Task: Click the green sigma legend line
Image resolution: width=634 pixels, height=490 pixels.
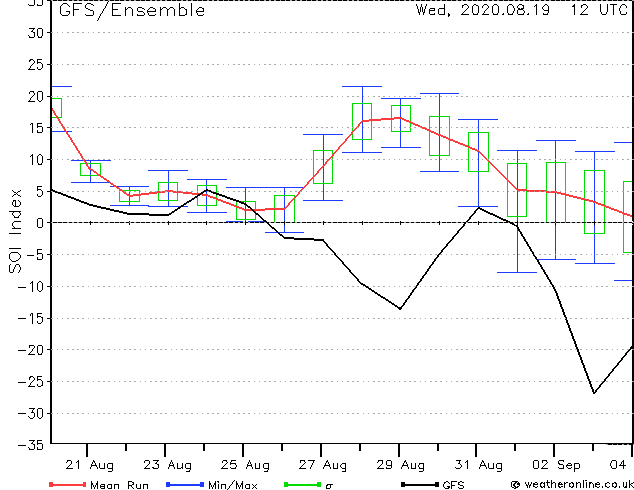Action: [x=302, y=484]
